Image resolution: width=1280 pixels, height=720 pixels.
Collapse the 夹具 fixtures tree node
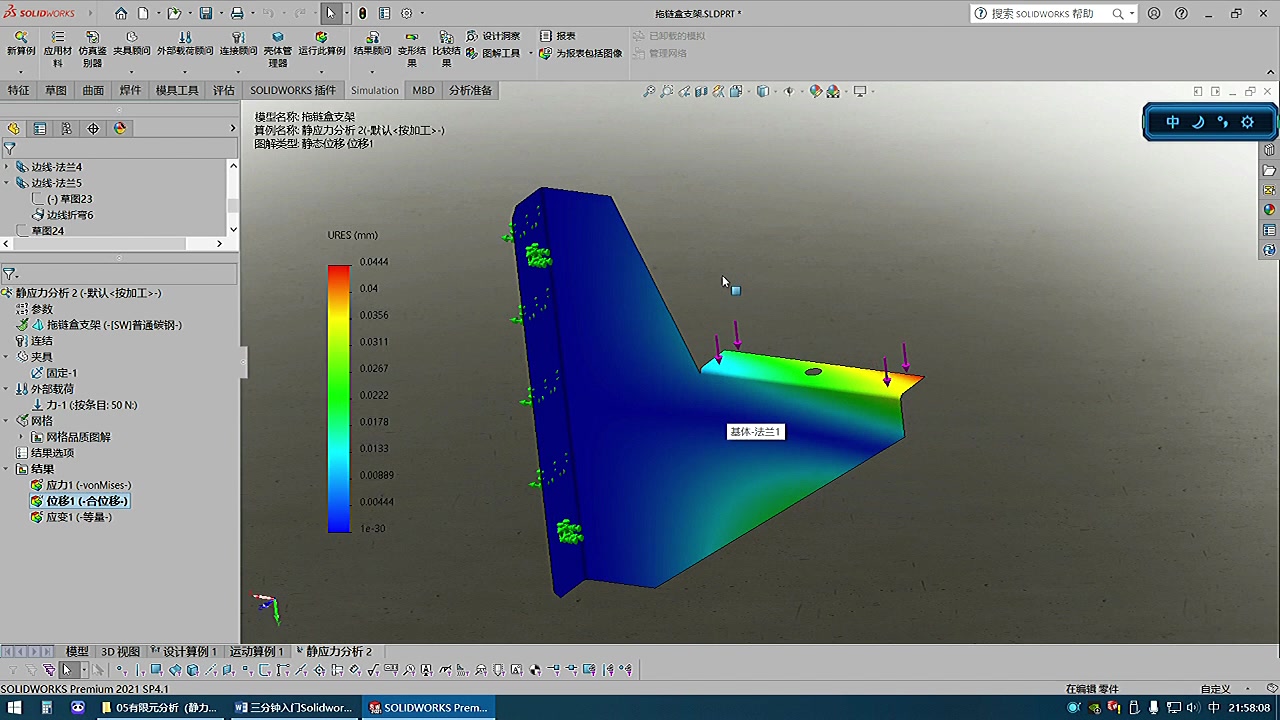[6, 356]
